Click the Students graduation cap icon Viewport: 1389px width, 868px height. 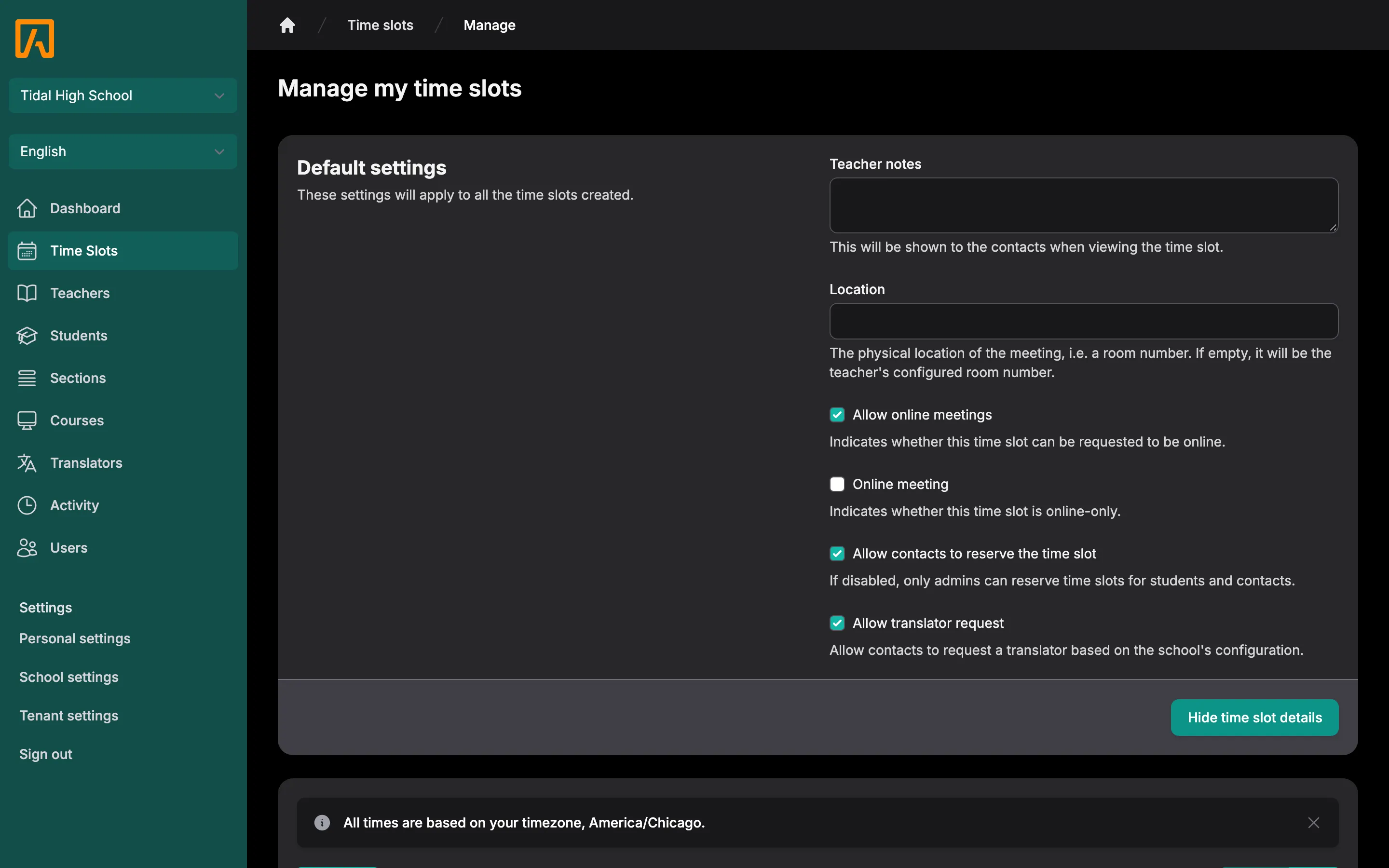click(x=27, y=336)
